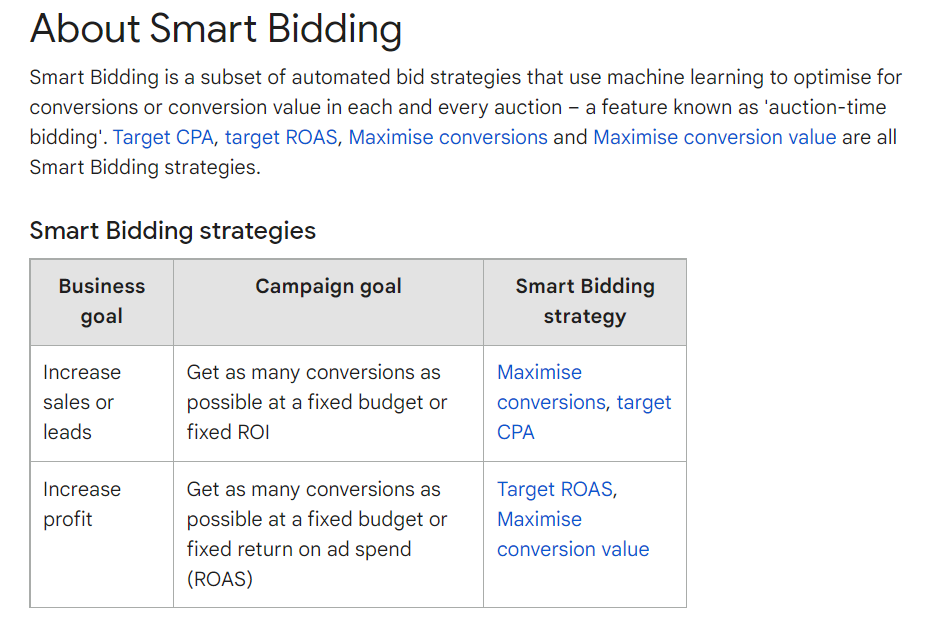Open the Target ROAS link in the table

tap(555, 489)
